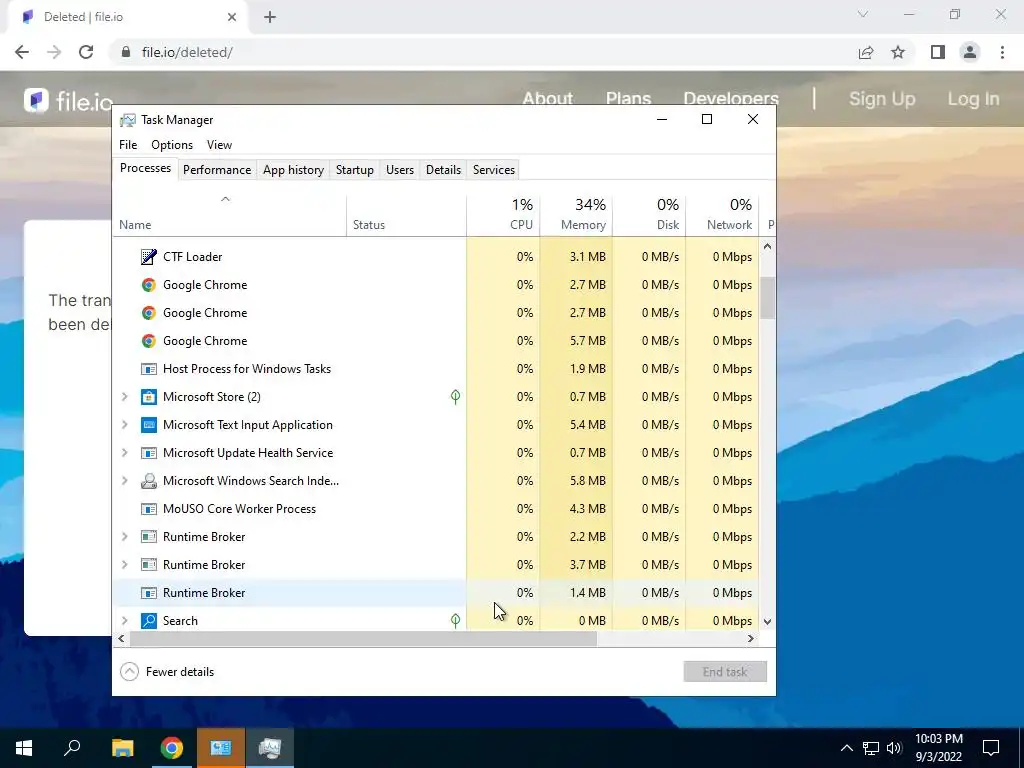Open the Options menu in Task Manager
The height and width of the screenshot is (768, 1024).
[x=172, y=145]
